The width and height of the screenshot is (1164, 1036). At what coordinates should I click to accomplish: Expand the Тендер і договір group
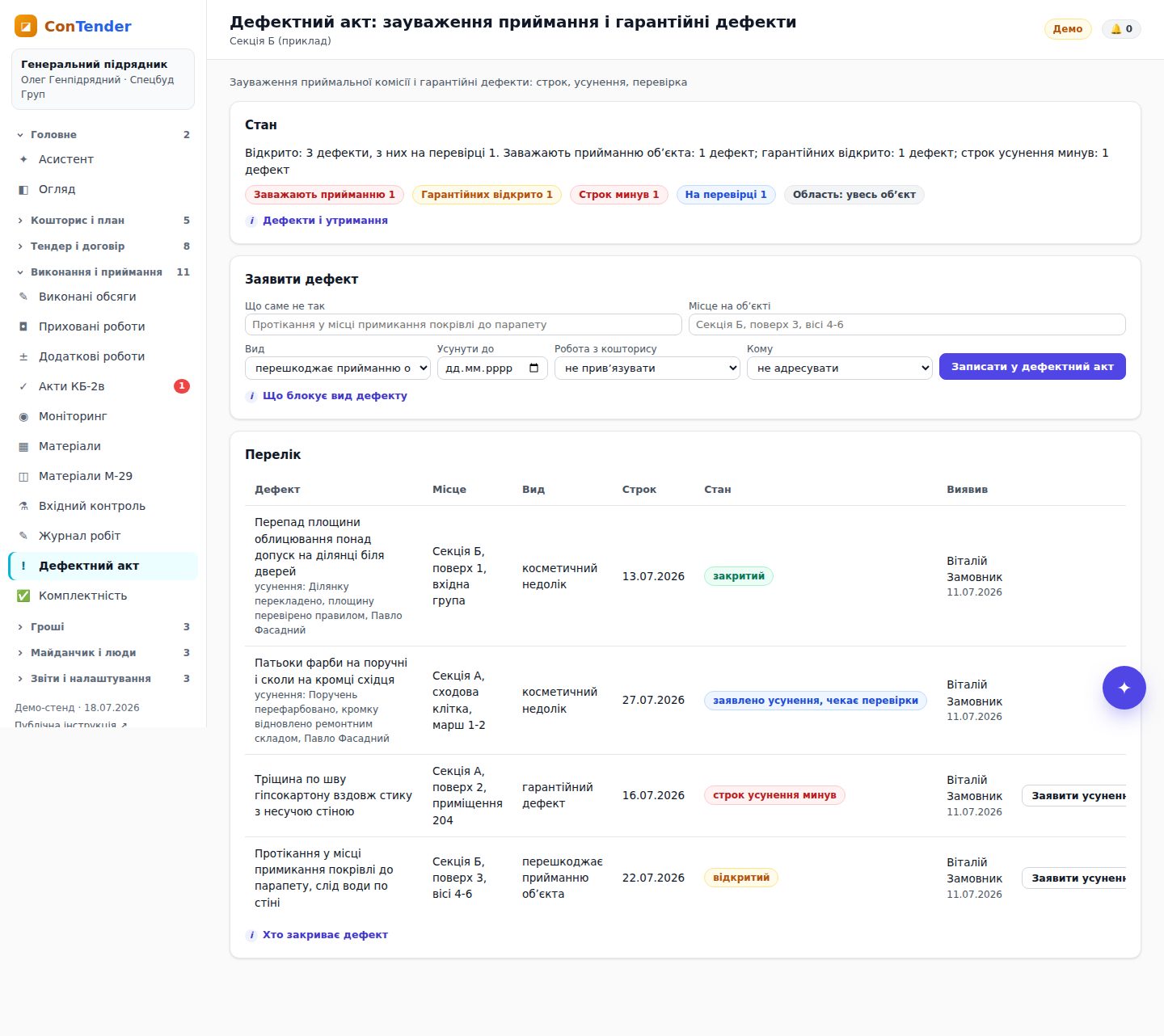click(103, 246)
